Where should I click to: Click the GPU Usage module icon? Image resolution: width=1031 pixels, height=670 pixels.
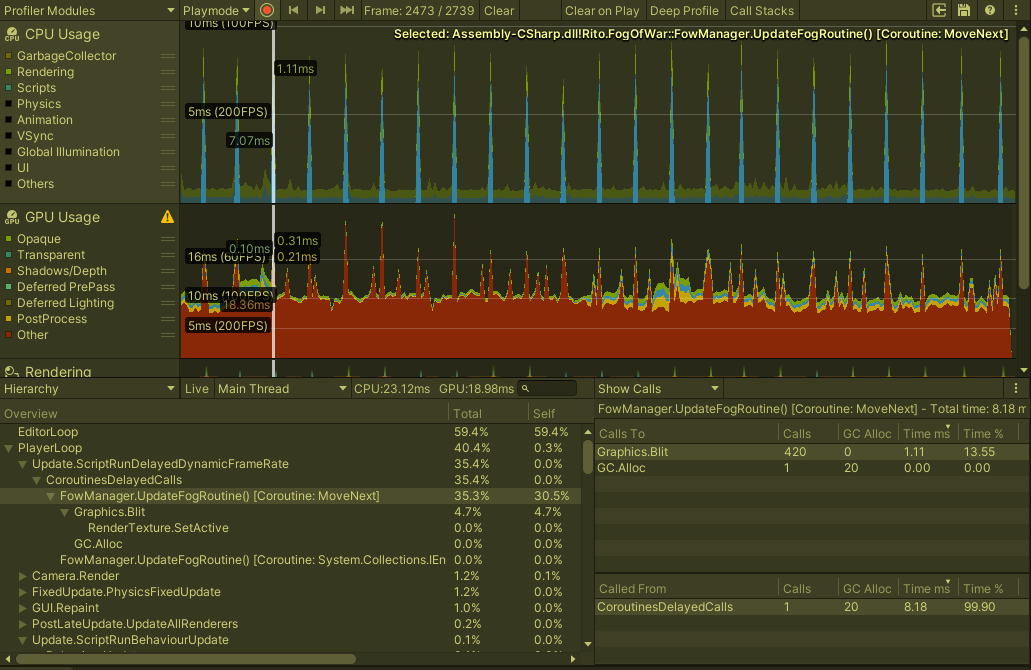tap(12, 217)
